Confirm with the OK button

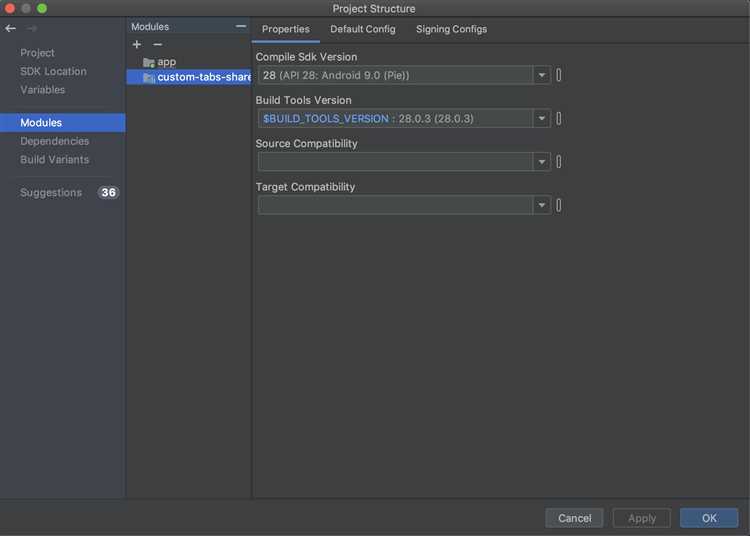[709, 518]
